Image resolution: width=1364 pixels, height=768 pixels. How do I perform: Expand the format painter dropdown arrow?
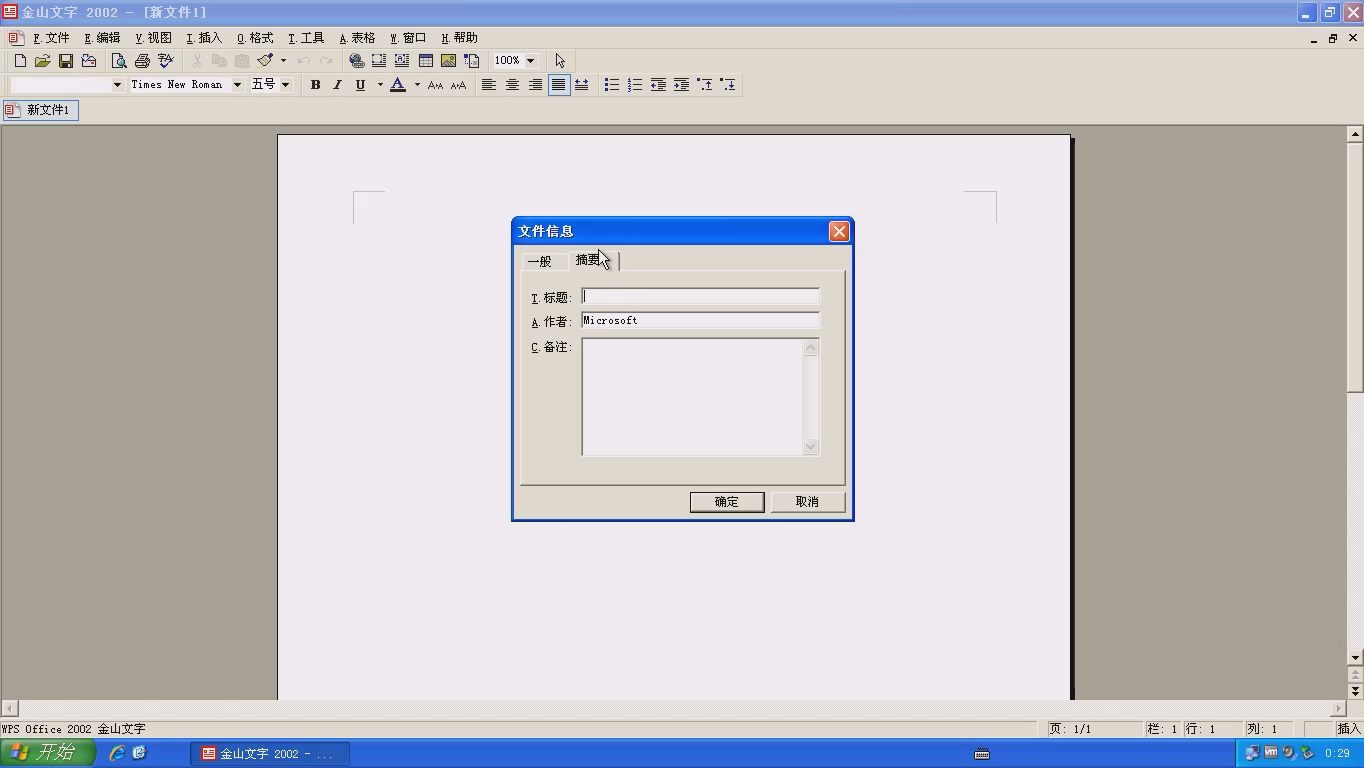(283, 61)
